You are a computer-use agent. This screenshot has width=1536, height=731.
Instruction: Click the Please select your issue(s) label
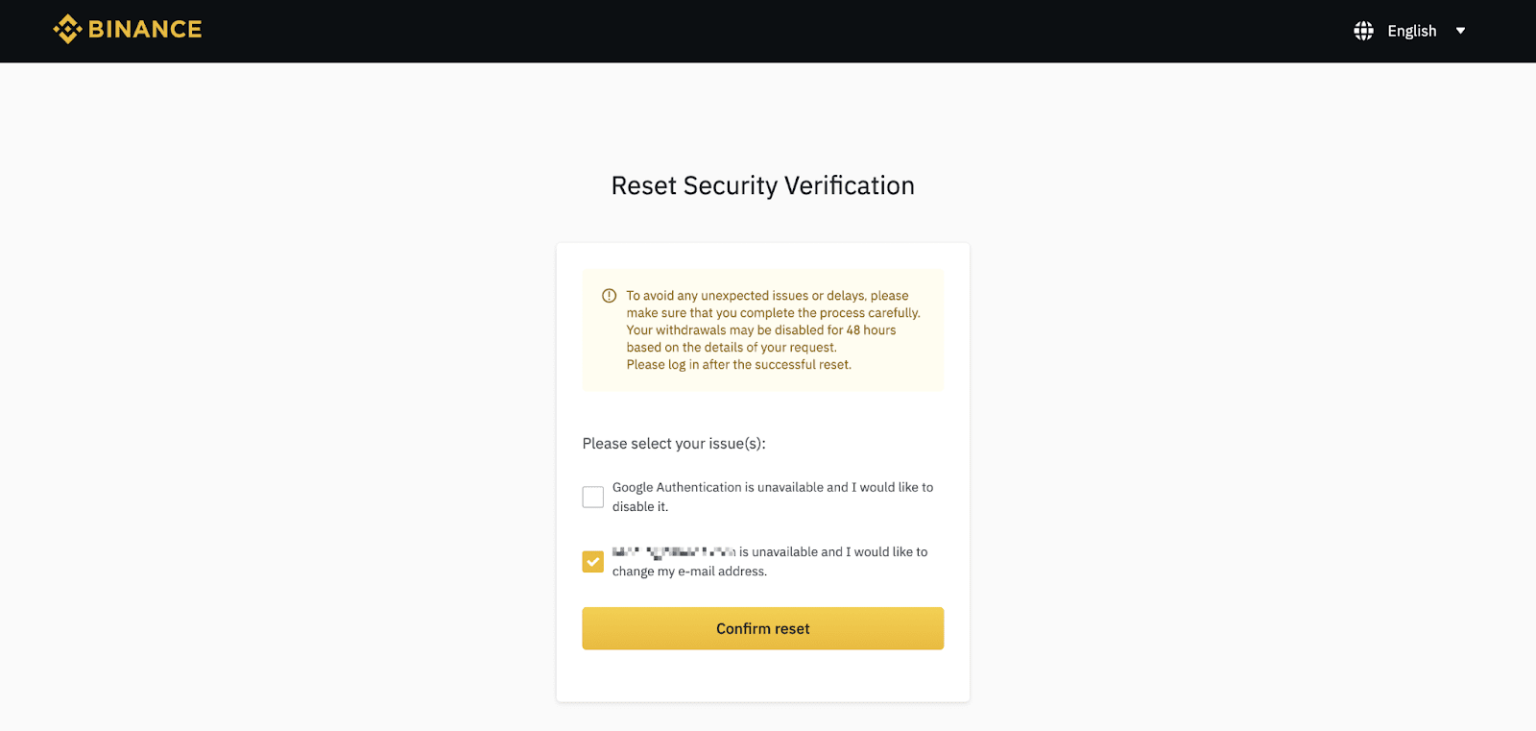(673, 443)
